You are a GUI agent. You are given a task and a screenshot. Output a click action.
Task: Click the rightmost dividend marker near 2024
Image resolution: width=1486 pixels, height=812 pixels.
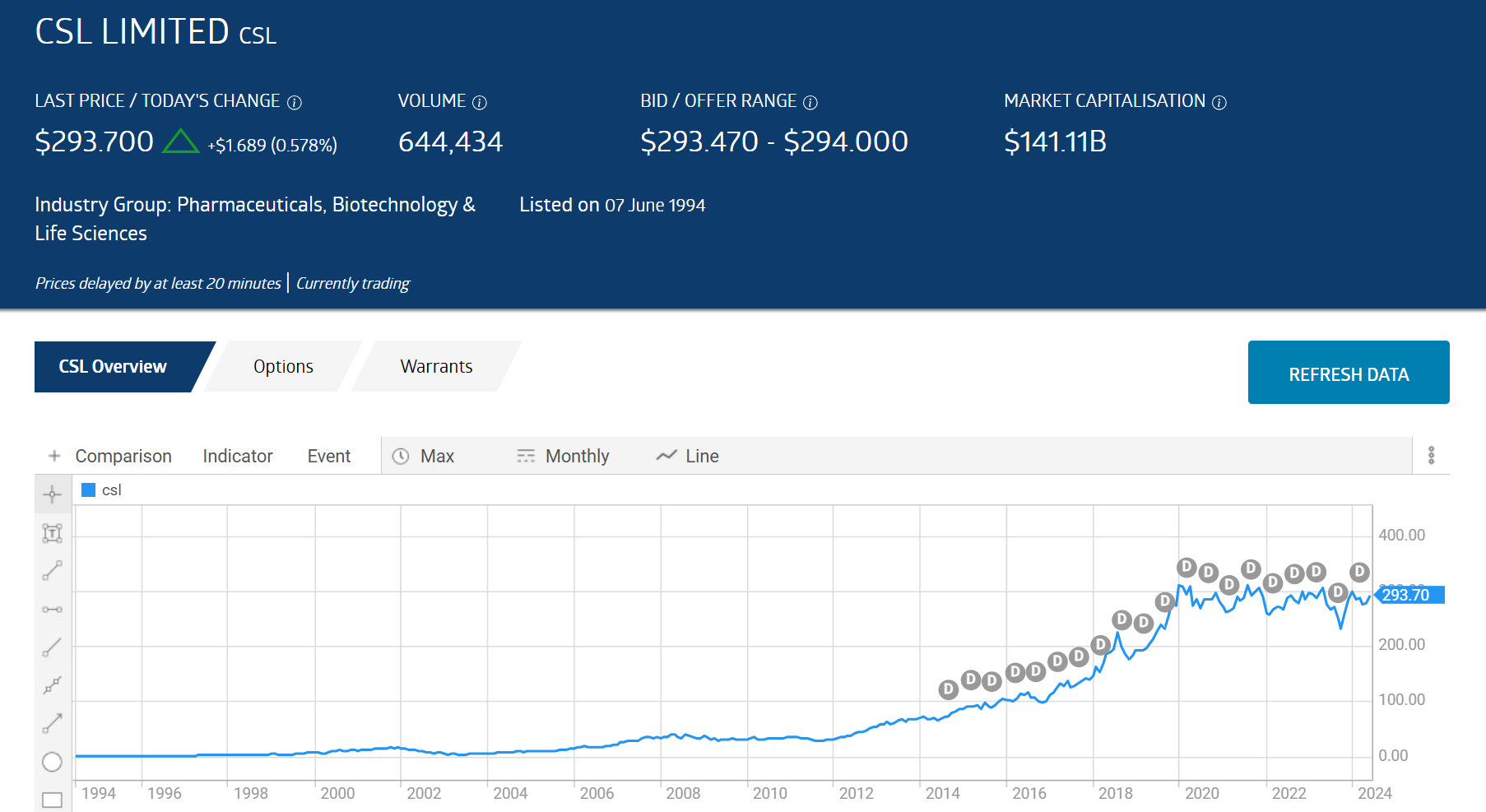pyautogui.click(x=1359, y=572)
